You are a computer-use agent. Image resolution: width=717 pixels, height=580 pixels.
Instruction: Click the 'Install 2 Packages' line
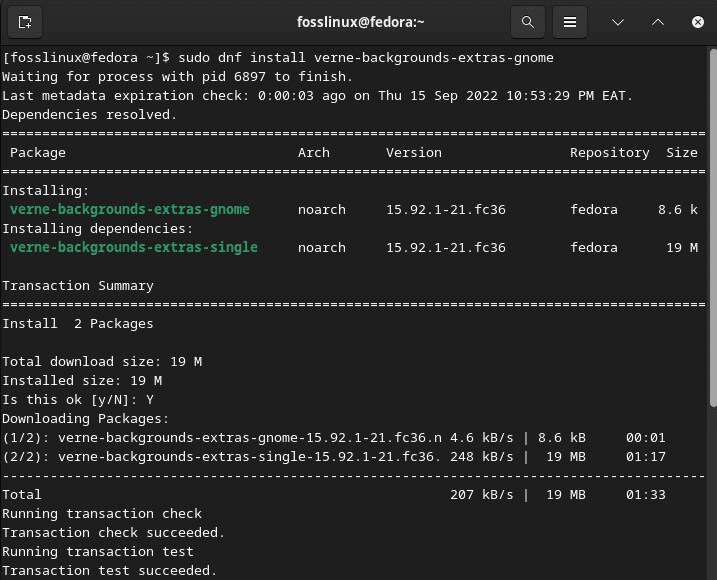click(x=78, y=324)
